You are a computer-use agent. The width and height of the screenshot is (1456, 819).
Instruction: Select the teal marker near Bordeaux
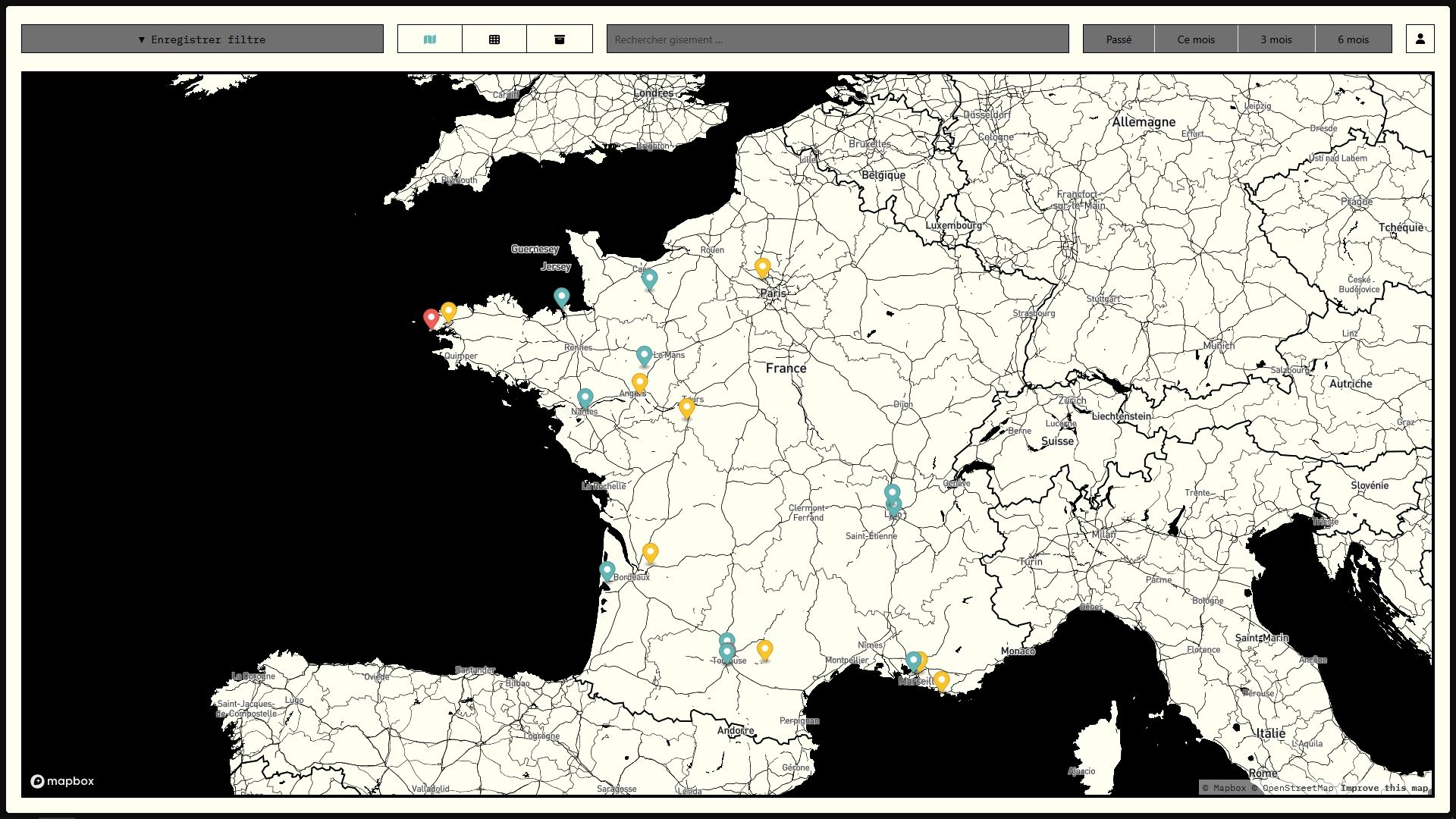pos(607,571)
